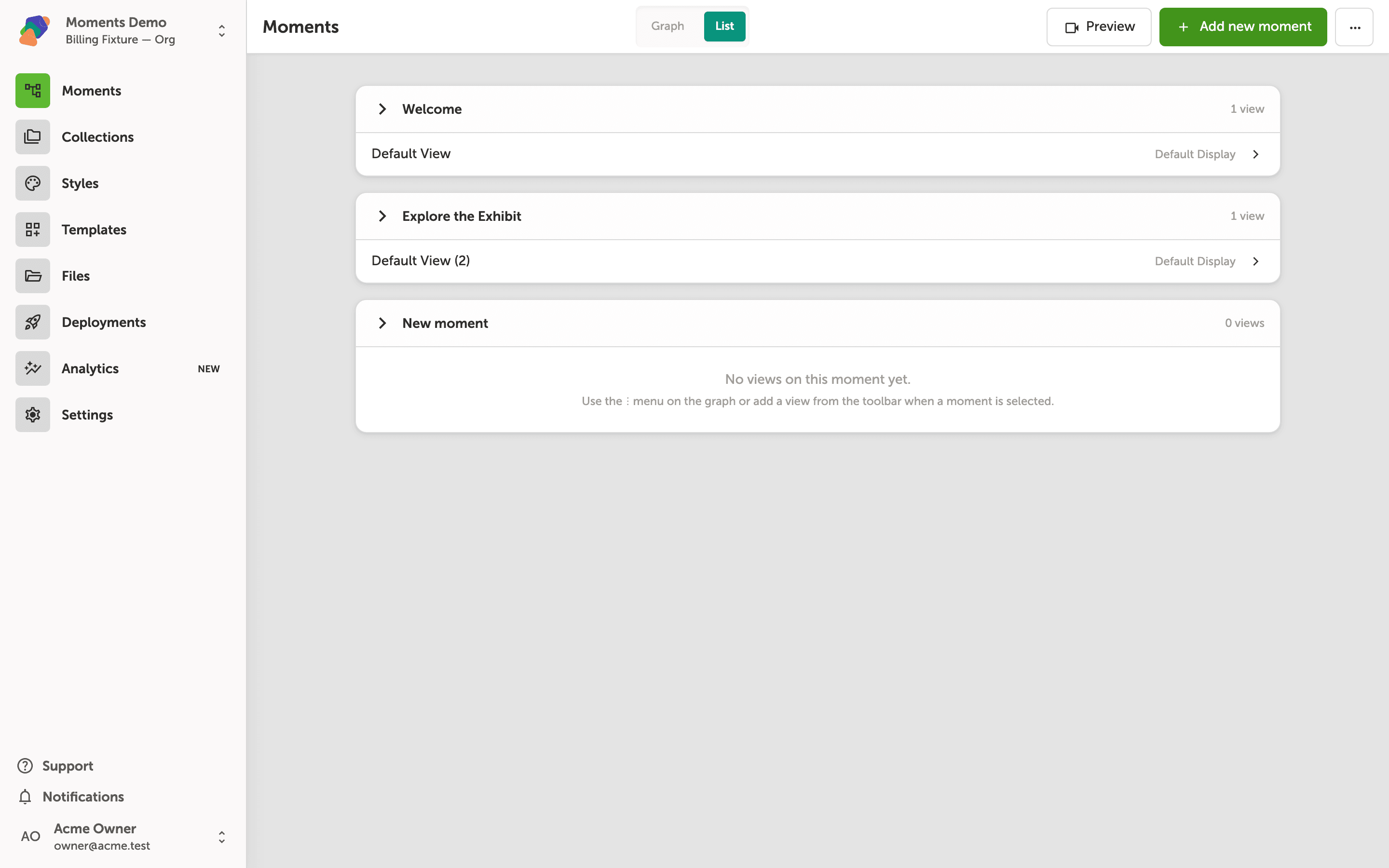
Task: Click Default Display label in Welcome
Action: point(1195,154)
